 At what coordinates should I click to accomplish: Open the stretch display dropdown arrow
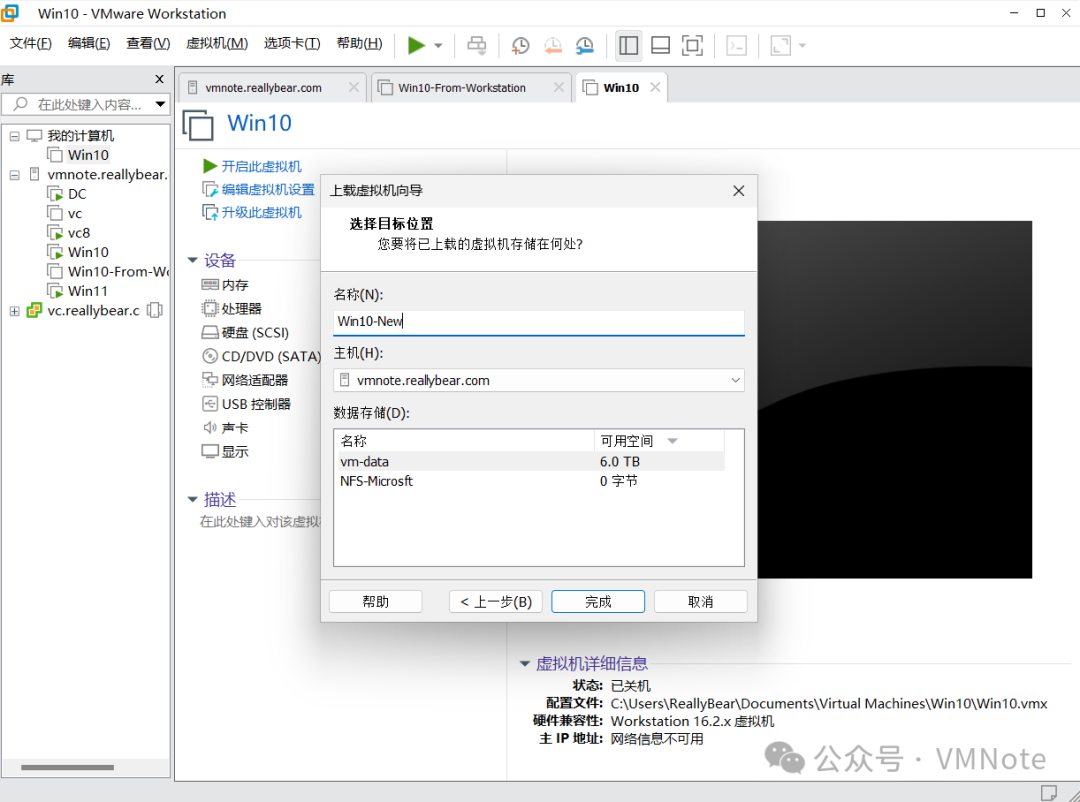[x=802, y=46]
